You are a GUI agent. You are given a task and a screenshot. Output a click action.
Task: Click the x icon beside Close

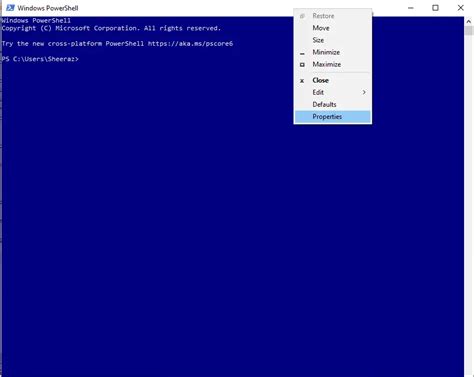pos(302,81)
